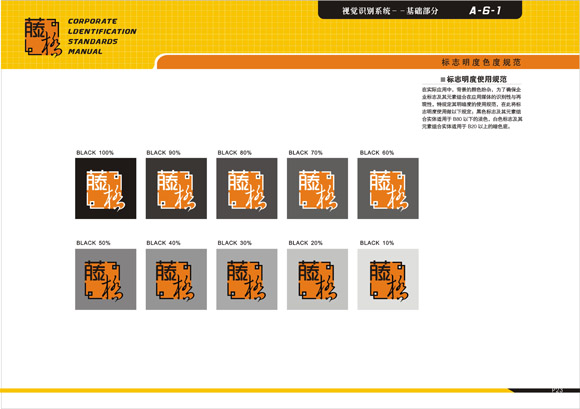Select the BLACK 10% logo tile
This screenshot has width=580, height=409.
pyautogui.click(x=388, y=279)
